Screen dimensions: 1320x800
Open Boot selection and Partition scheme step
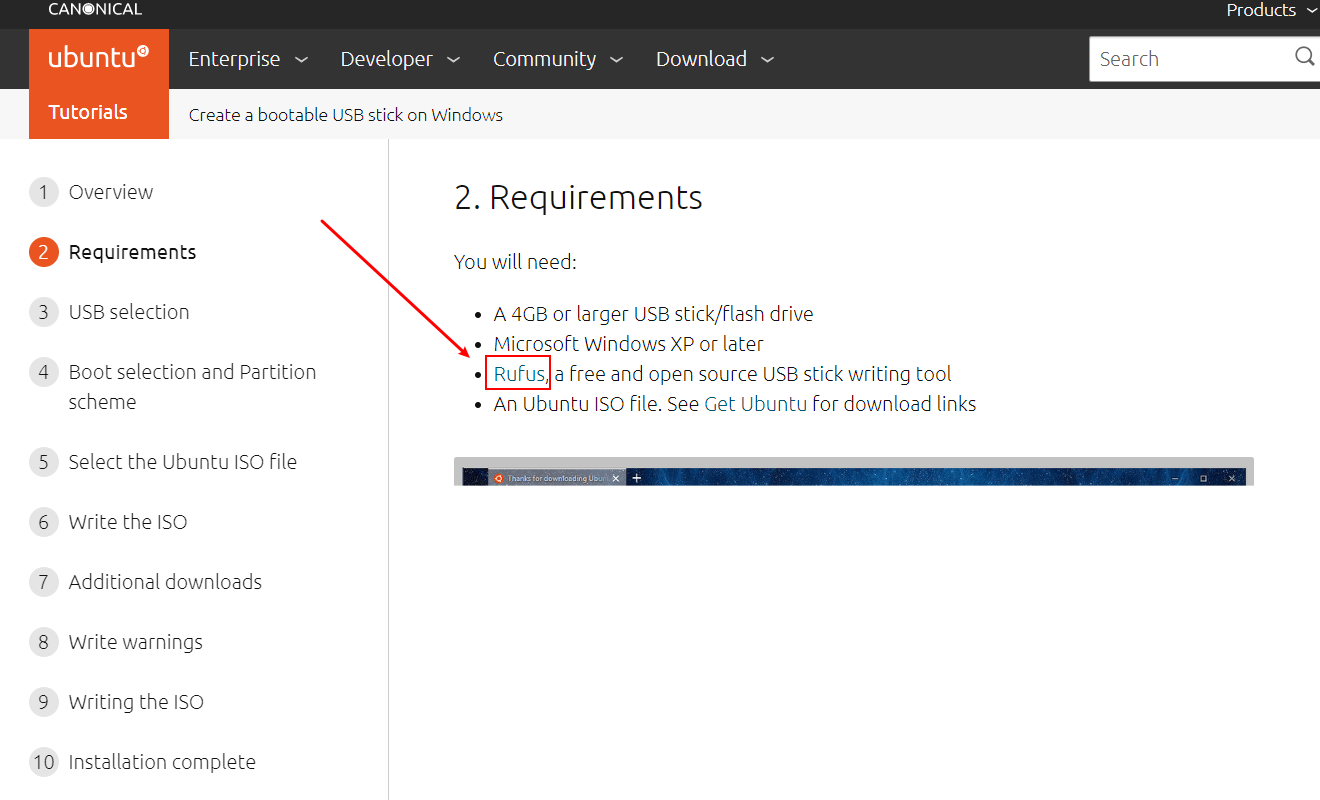tap(175, 387)
